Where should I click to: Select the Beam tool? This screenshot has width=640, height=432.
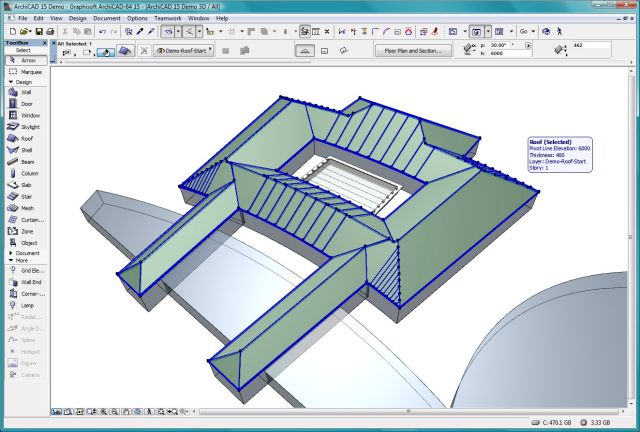[26, 162]
